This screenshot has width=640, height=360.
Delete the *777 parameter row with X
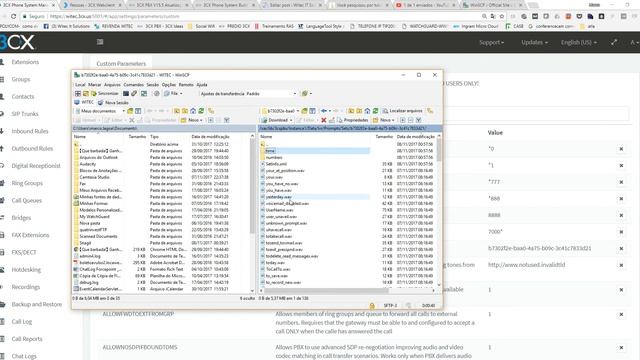coord(621,182)
